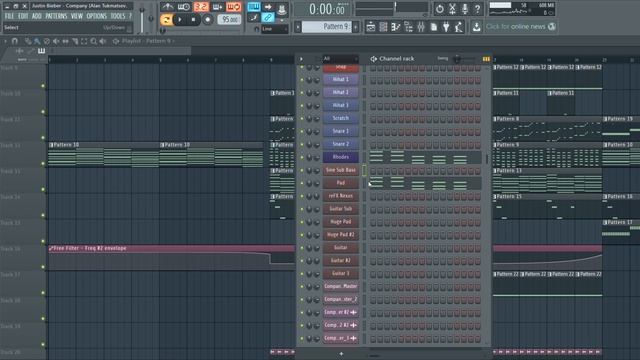Screen dimensions: 640x360
Task: Click the Play button in transport
Action: [x=180, y=20]
